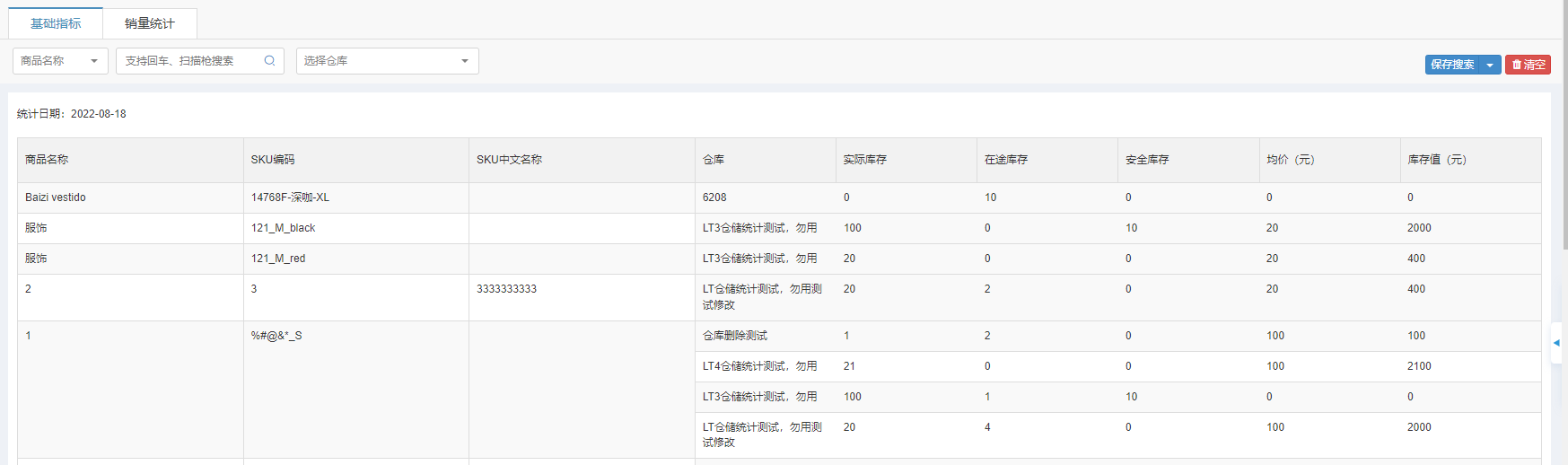Open the 销量统计 tab
The image size is (1568, 465).
coord(150,23)
